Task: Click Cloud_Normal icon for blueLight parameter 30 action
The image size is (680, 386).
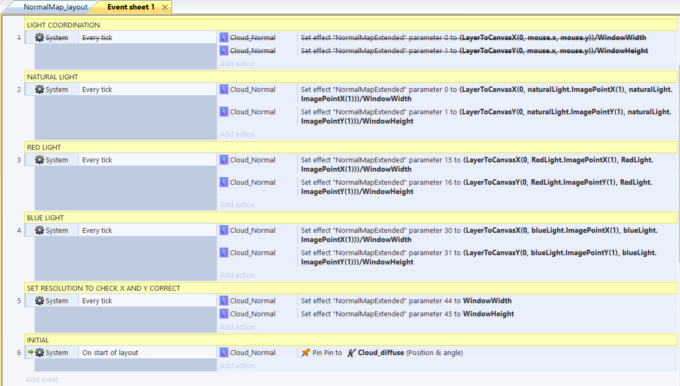Action: tap(224, 230)
